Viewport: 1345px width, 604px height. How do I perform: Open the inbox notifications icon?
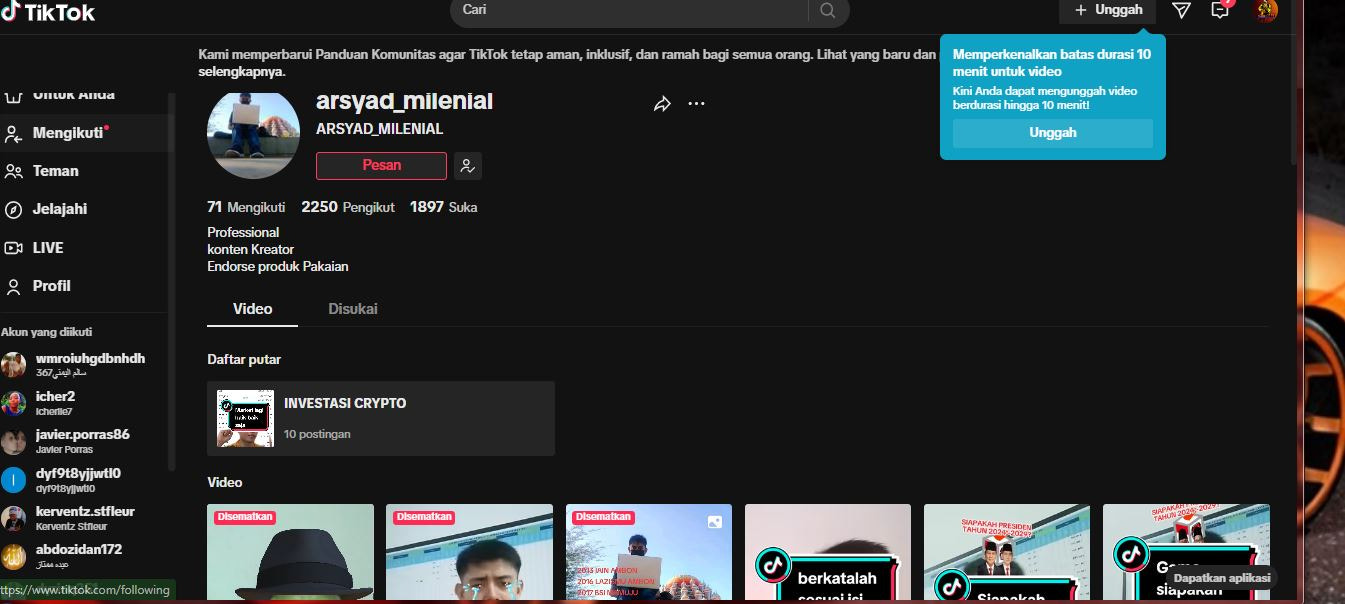pos(1220,10)
